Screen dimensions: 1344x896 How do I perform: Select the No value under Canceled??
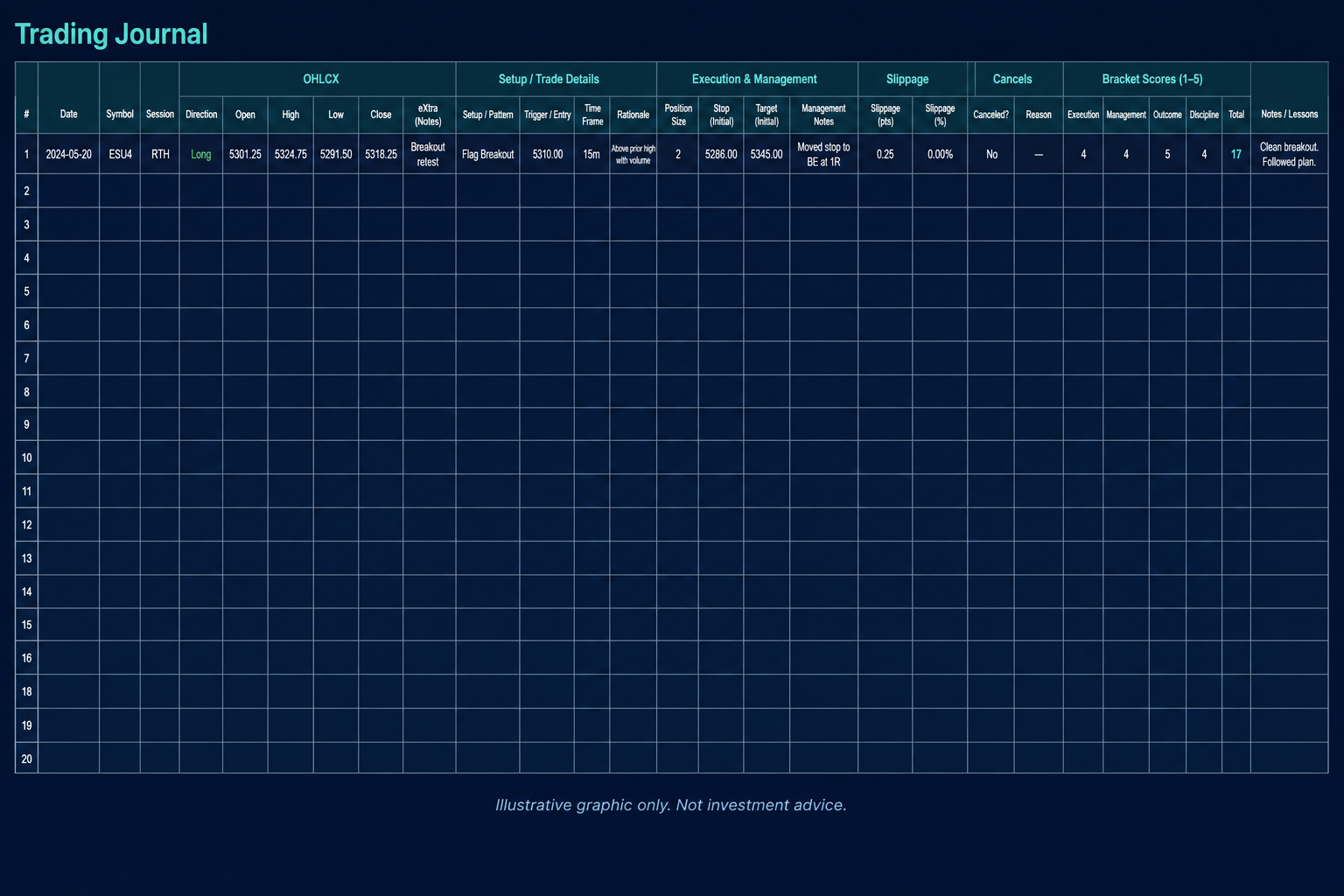click(x=991, y=154)
